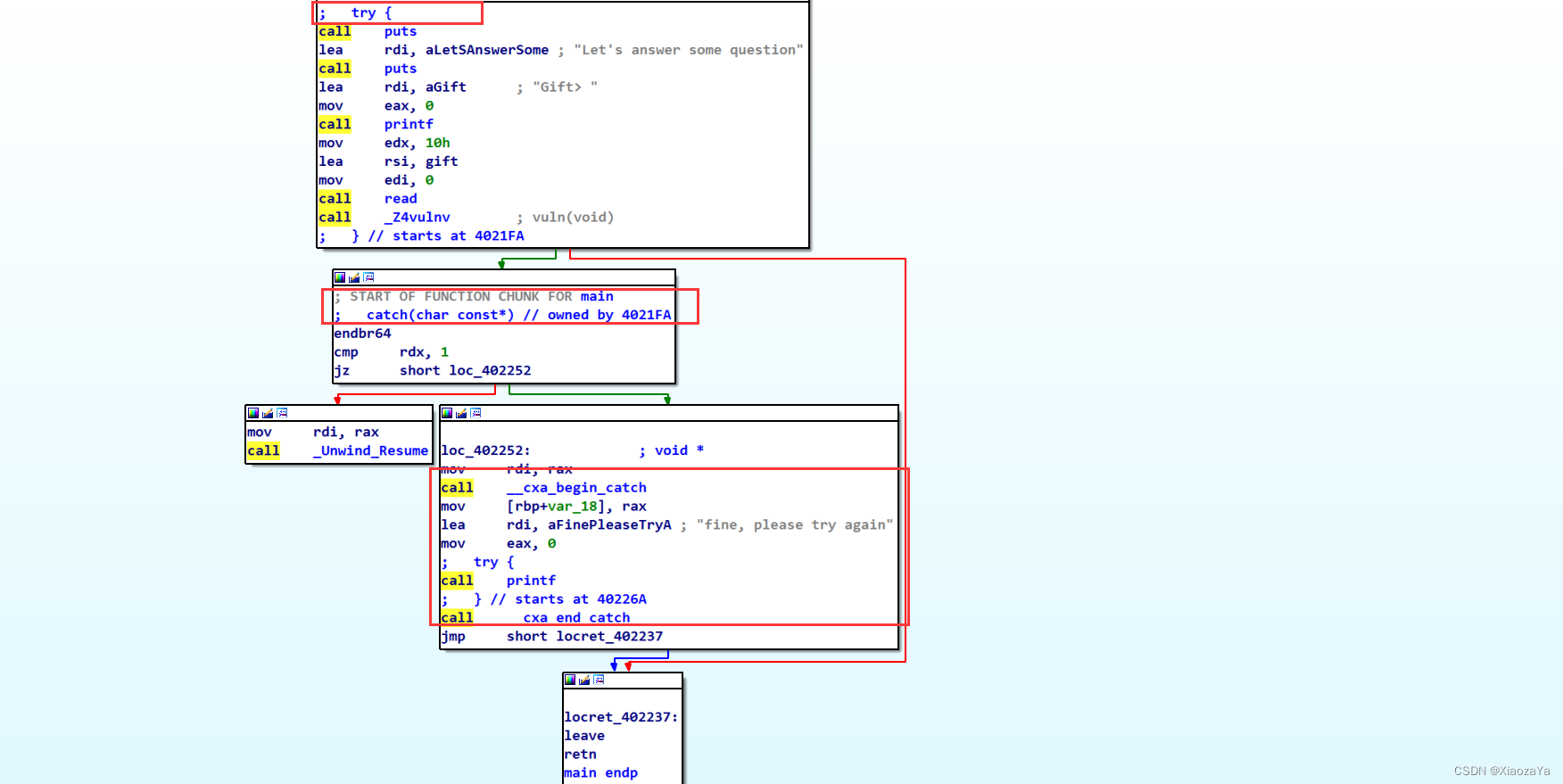The height and width of the screenshot is (784, 1563).
Task: Click the pencil edit icon on the catch(char const*) block
Action: [354, 277]
